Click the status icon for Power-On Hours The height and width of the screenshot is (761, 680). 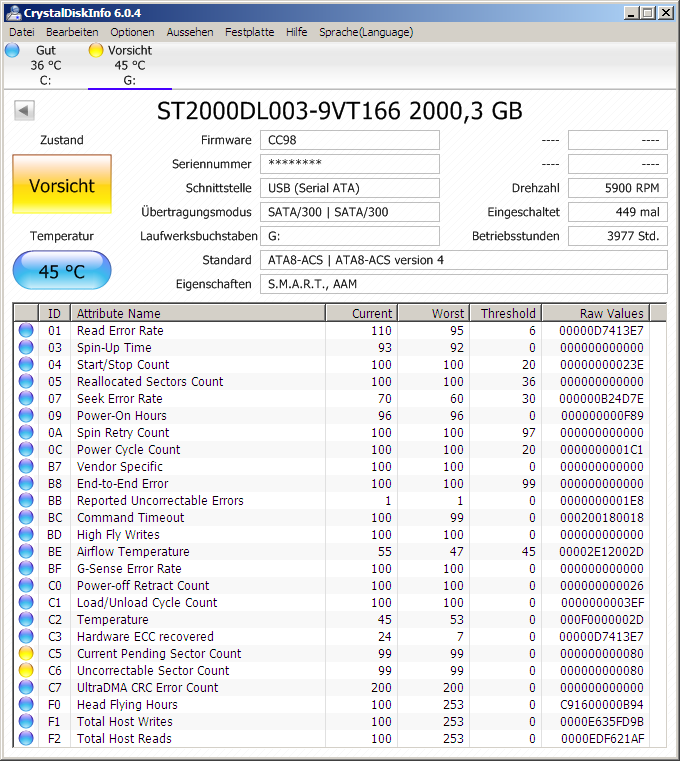(26, 415)
